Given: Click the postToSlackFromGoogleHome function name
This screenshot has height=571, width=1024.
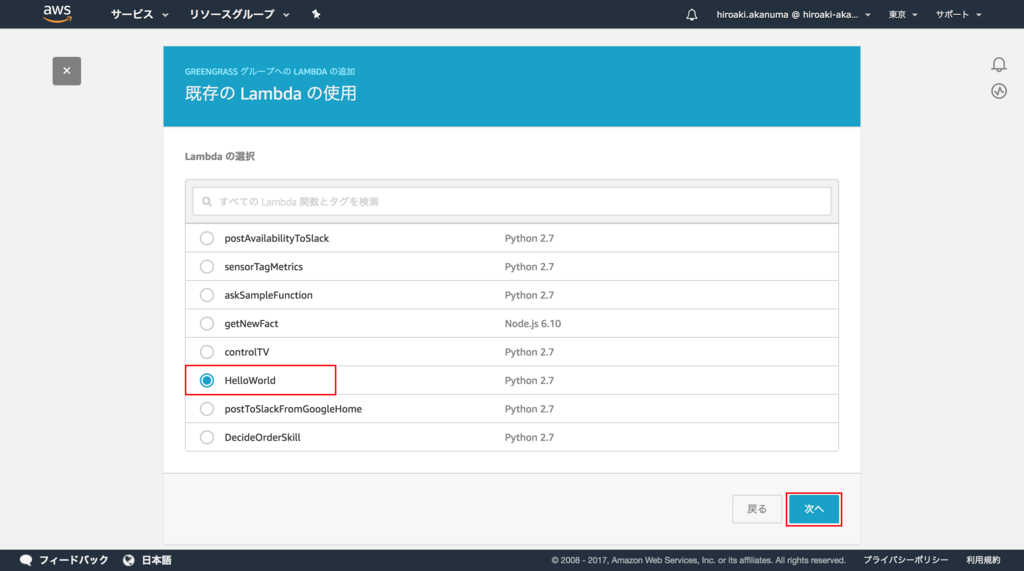Looking at the screenshot, I should coord(293,409).
